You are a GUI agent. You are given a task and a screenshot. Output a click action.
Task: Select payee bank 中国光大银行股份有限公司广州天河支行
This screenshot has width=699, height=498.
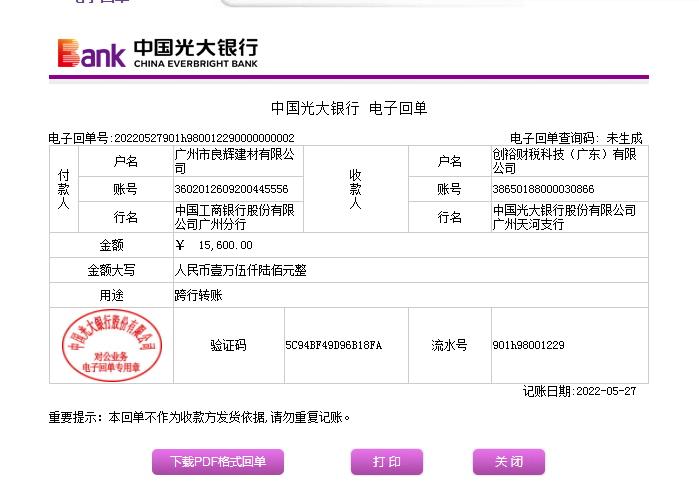tap(564, 217)
